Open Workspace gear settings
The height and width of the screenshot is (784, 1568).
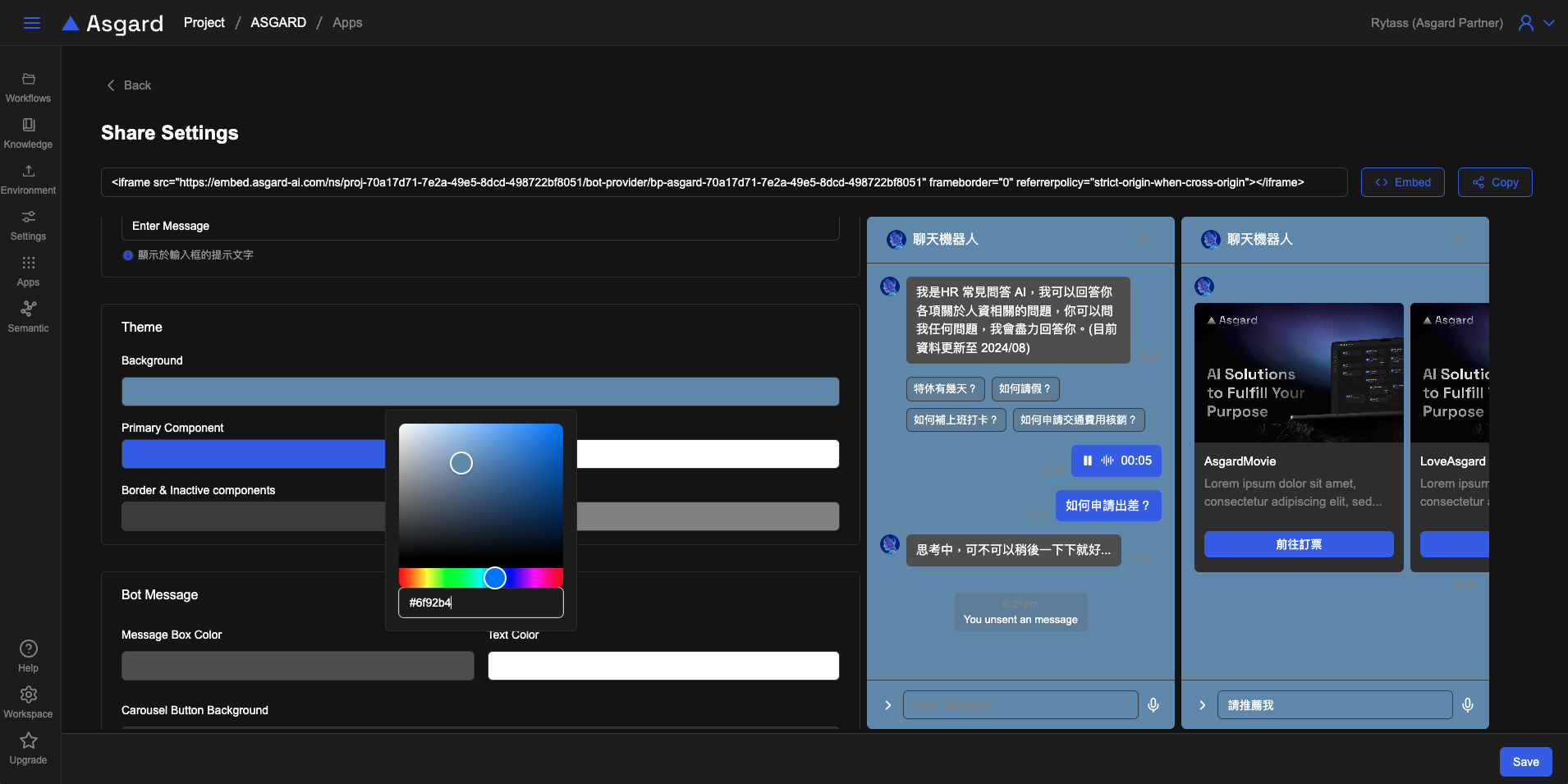tap(29, 695)
